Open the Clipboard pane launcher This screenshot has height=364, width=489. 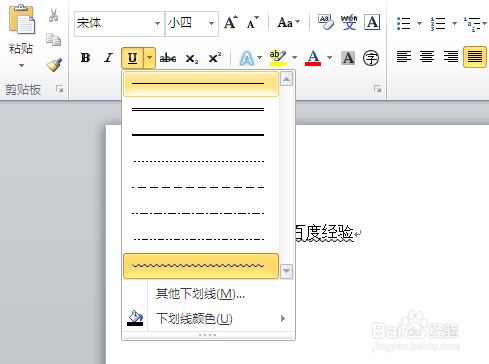pos(60,89)
